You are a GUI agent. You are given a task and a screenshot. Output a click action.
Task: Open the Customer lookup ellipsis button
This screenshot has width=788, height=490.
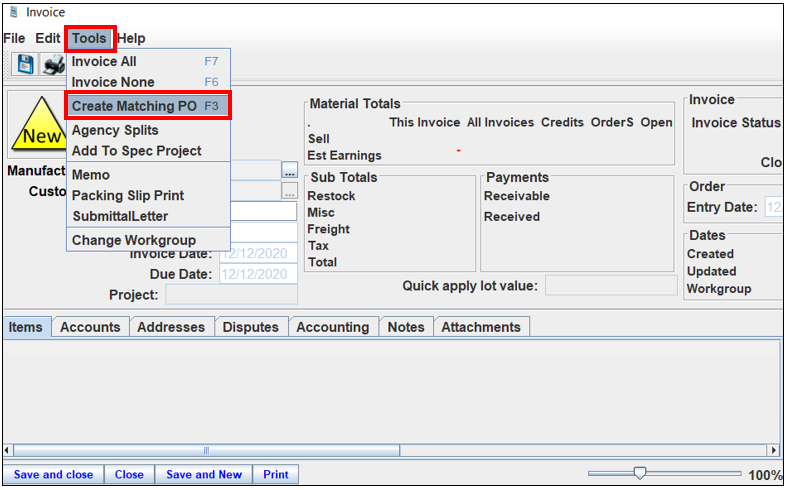pyautogui.click(x=289, y=191)
